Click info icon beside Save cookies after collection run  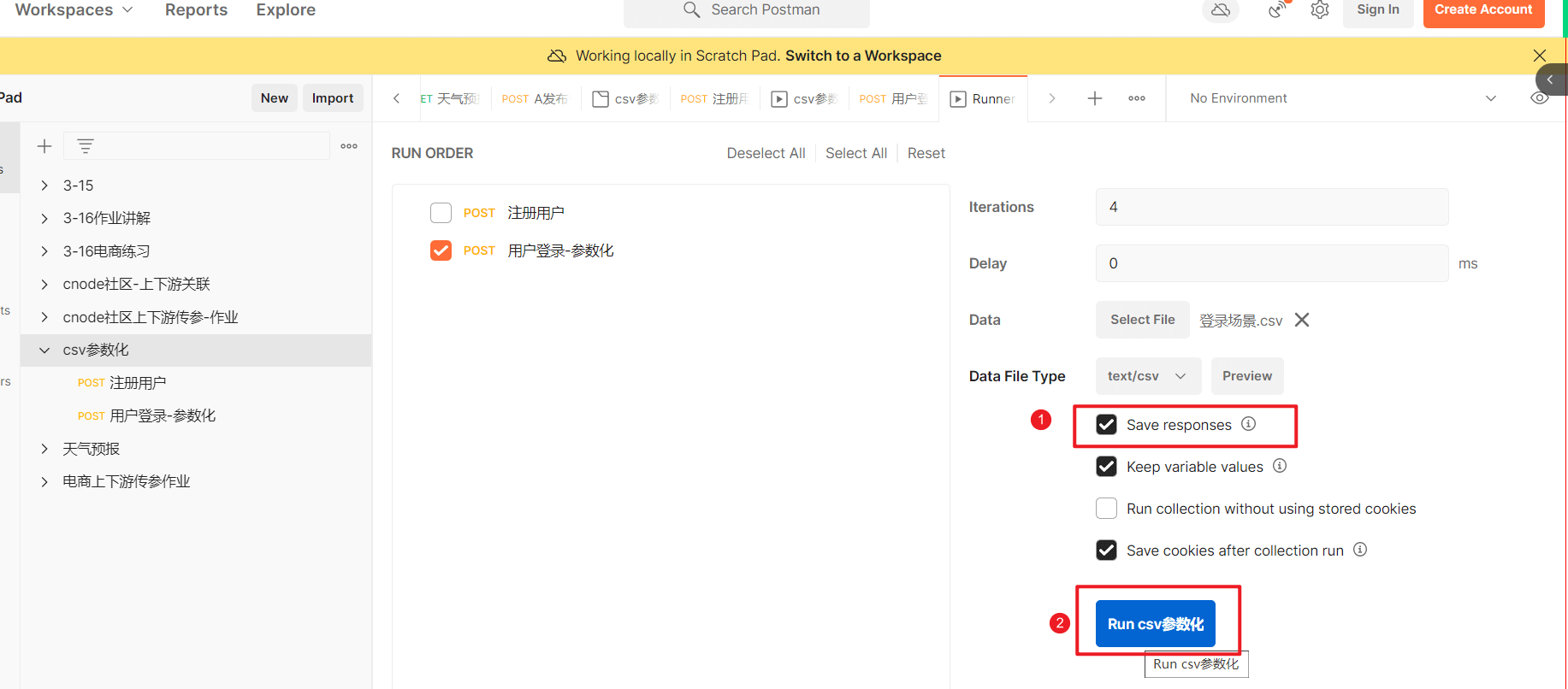[x=1360, y=550]
